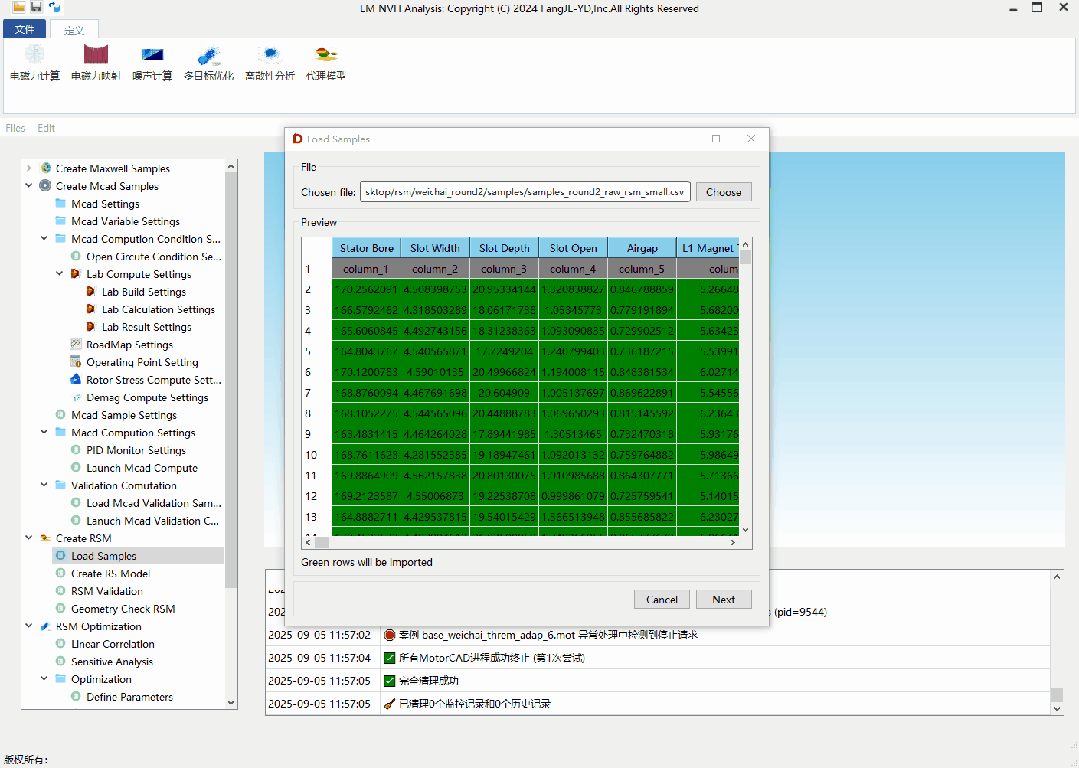Expand Create Maxwell Samples tree node

pyautogui.click(x=29, y=169)
